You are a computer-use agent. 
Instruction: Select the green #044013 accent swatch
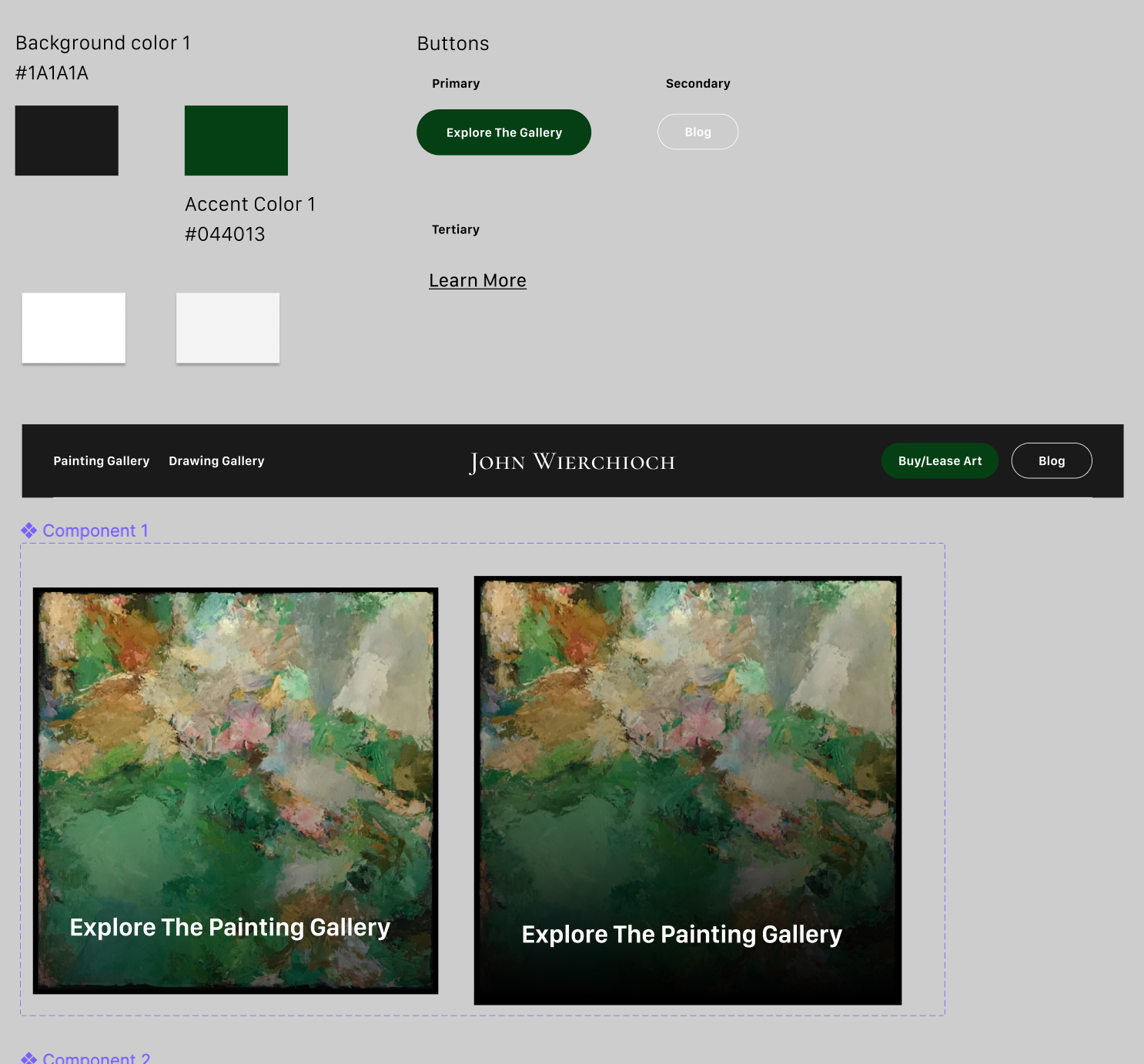236,140
